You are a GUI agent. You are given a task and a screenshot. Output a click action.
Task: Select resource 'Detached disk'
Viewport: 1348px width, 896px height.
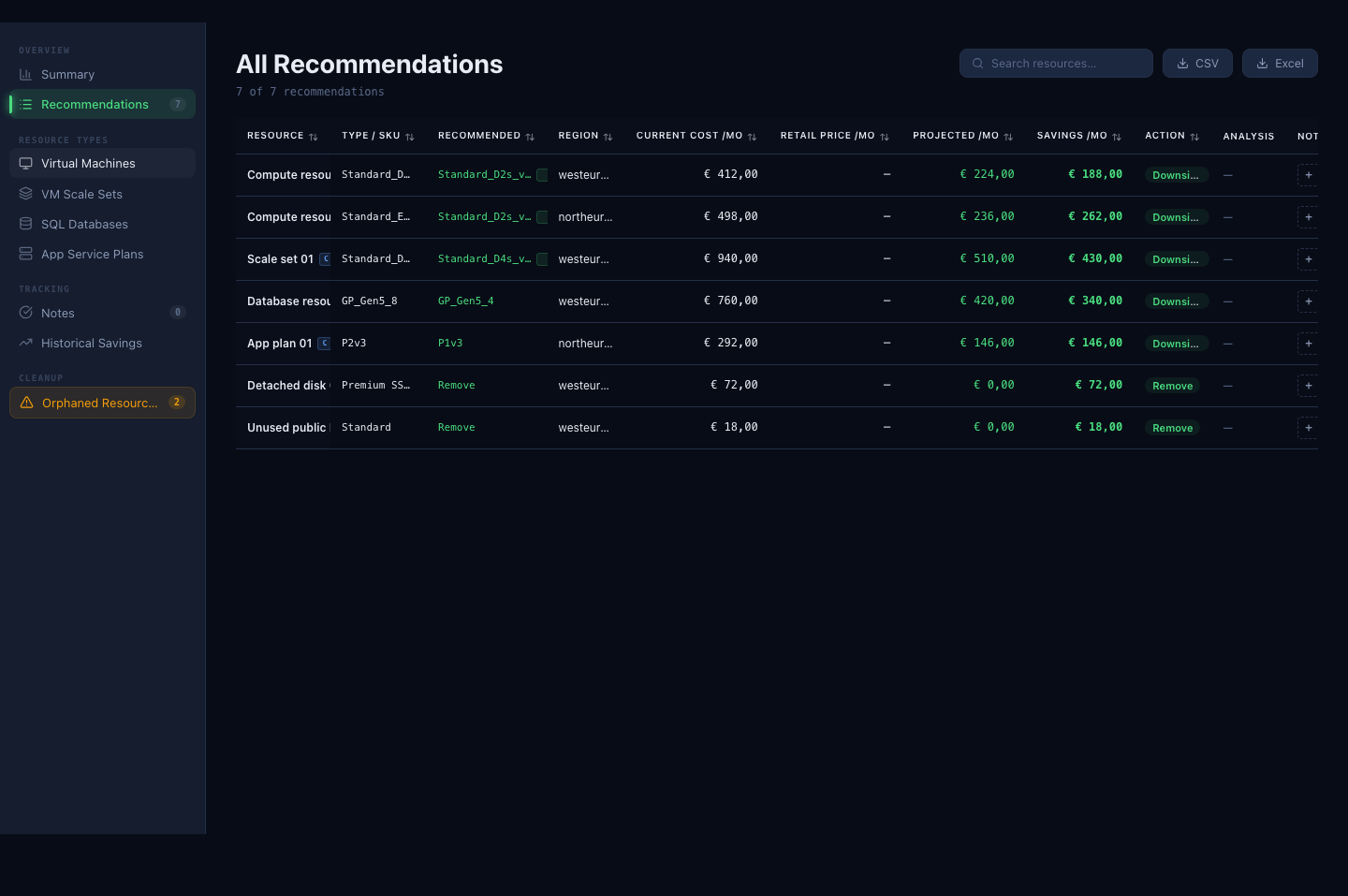pos(286,386)
